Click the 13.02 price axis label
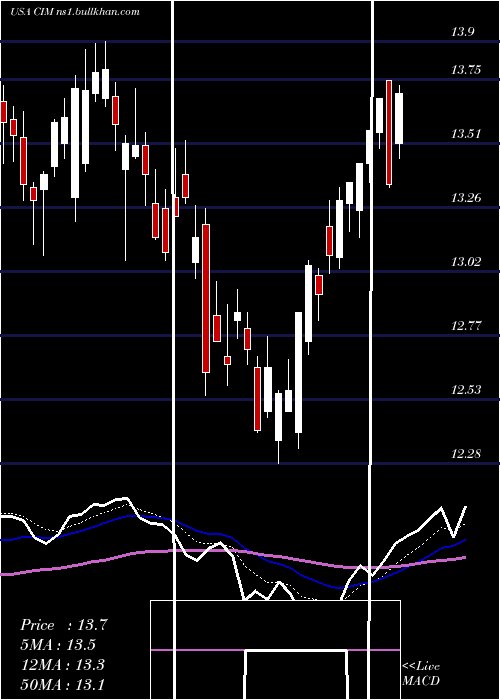 pos(466,262)
